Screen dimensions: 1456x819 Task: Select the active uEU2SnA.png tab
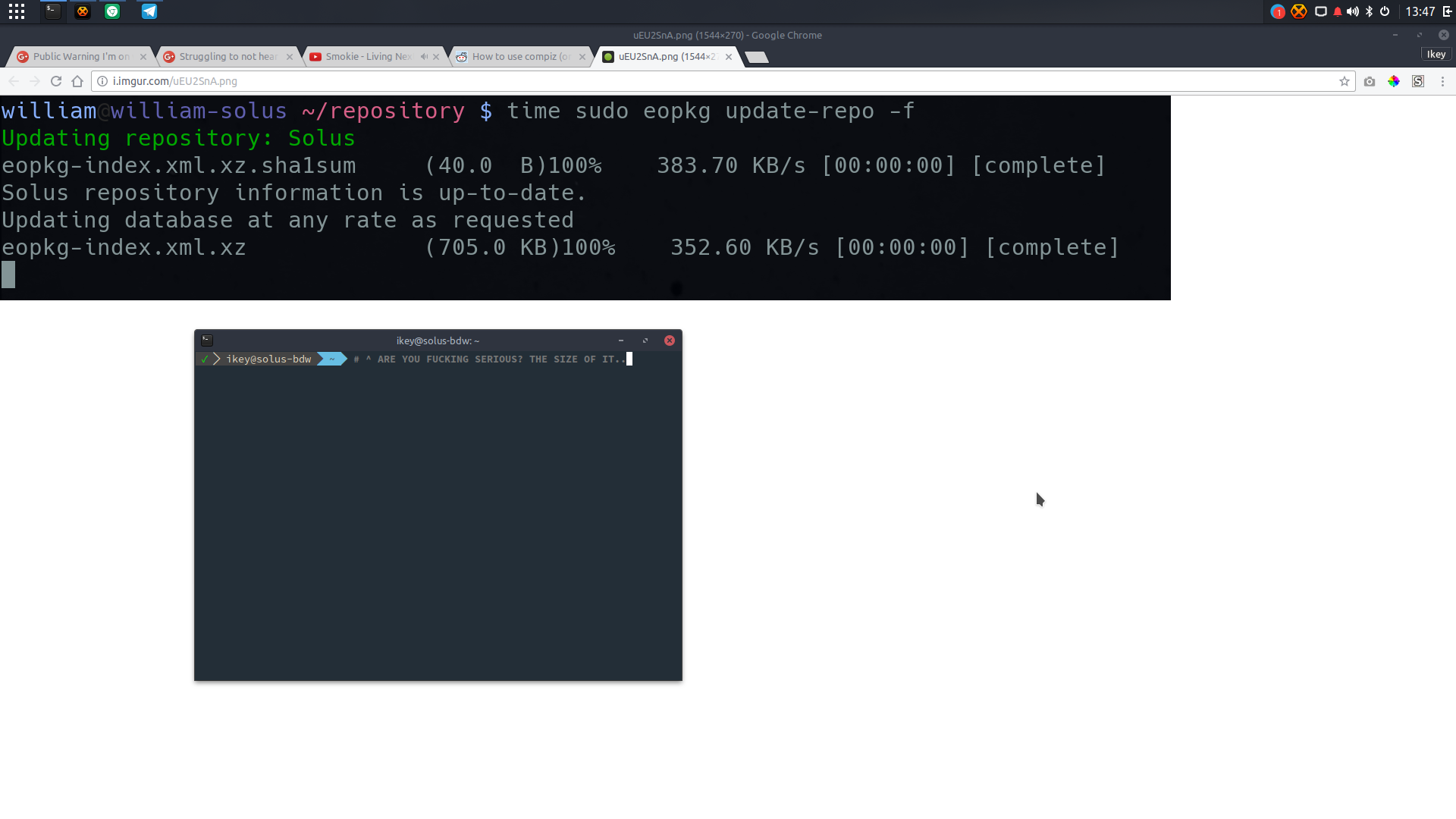[x=666, y=56]
